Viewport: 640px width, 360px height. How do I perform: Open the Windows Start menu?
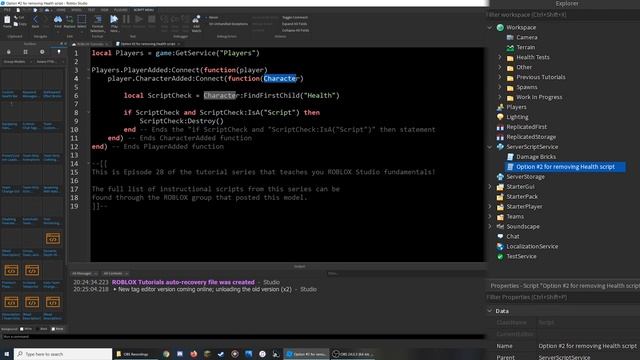[x=7, y=354]
